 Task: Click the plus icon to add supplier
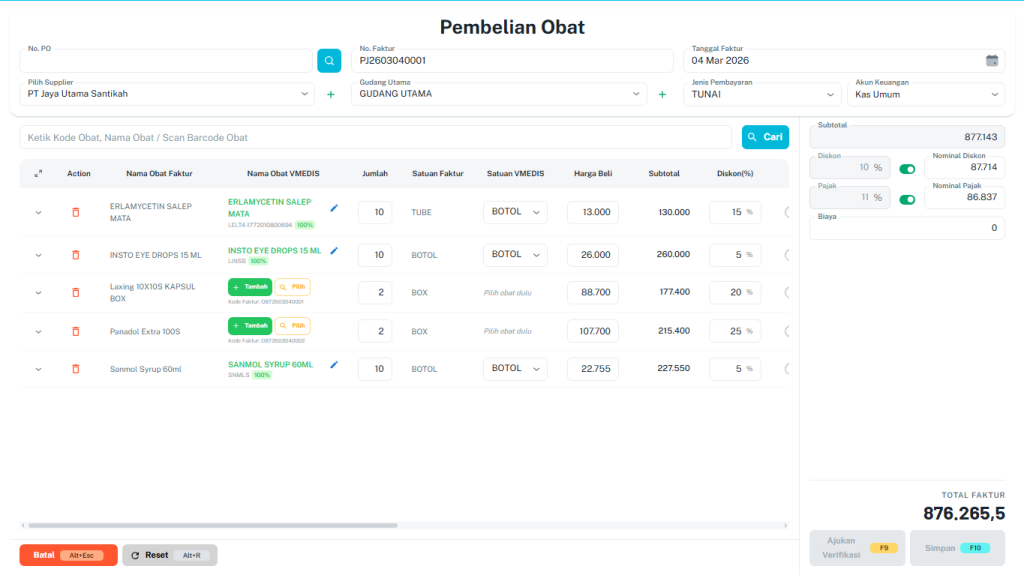coord(331,95)
